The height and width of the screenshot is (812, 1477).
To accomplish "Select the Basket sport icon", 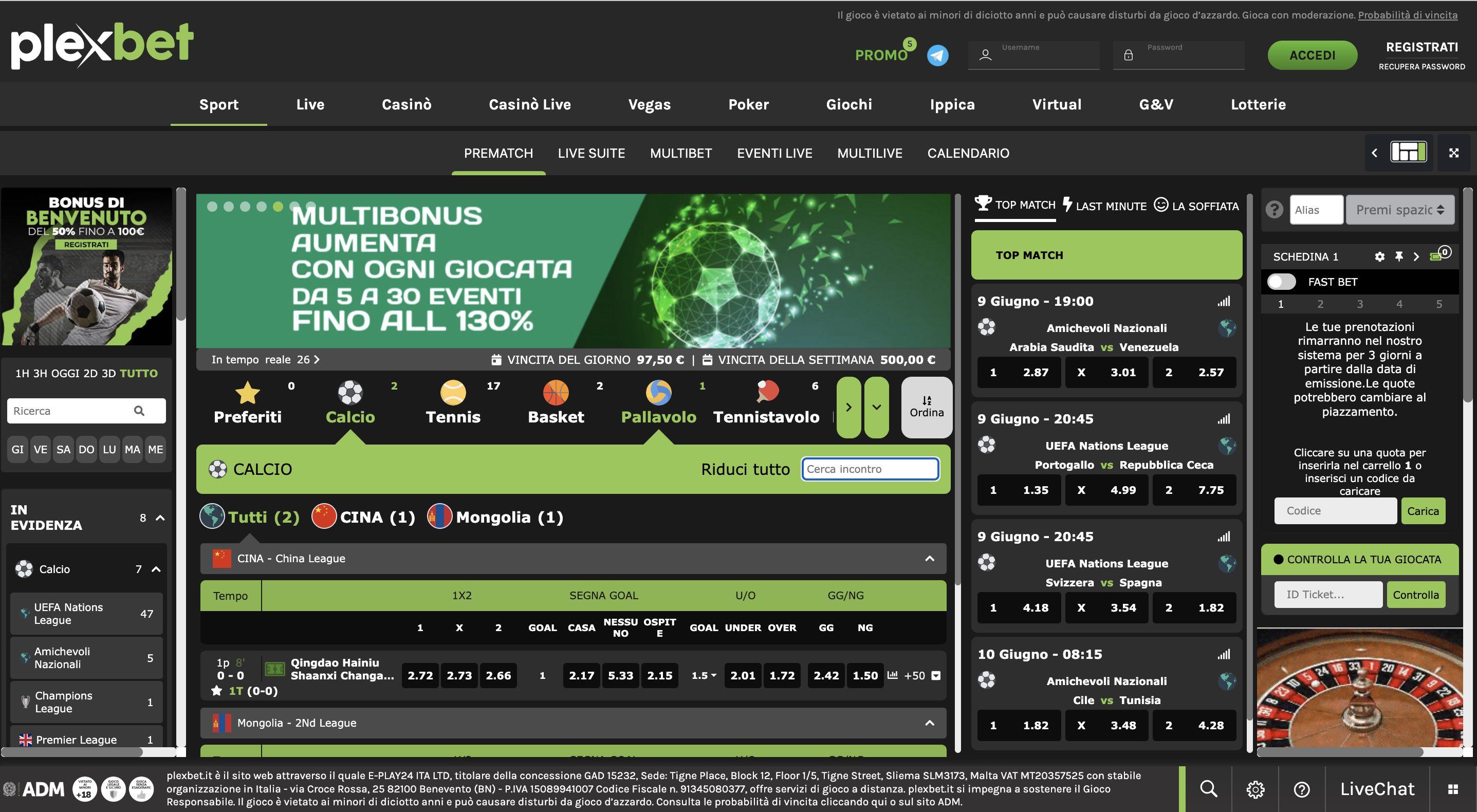I will pyautogui.click(x=555, y=393).
